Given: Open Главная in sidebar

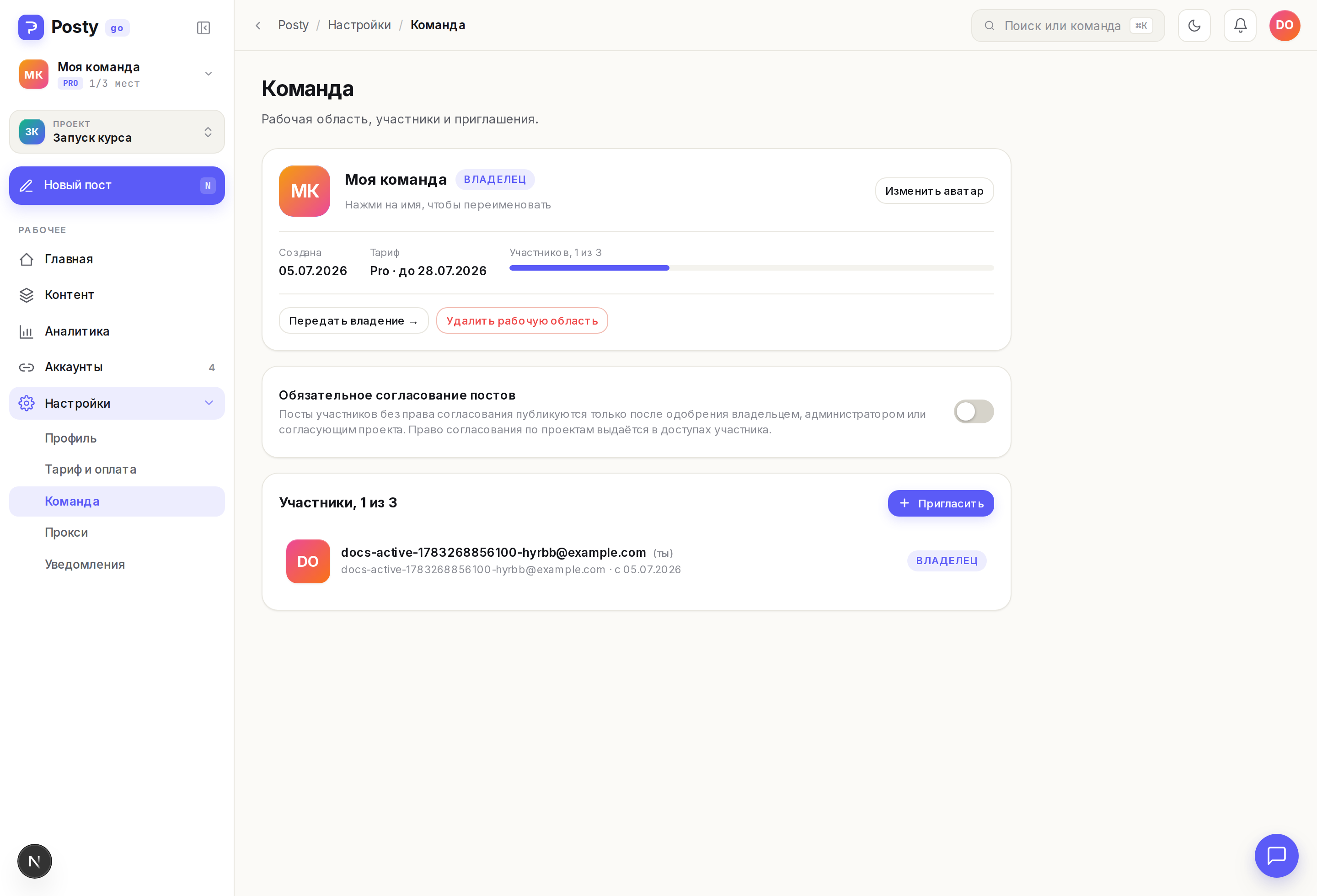Looking at the screenshot, I should 117,259.
